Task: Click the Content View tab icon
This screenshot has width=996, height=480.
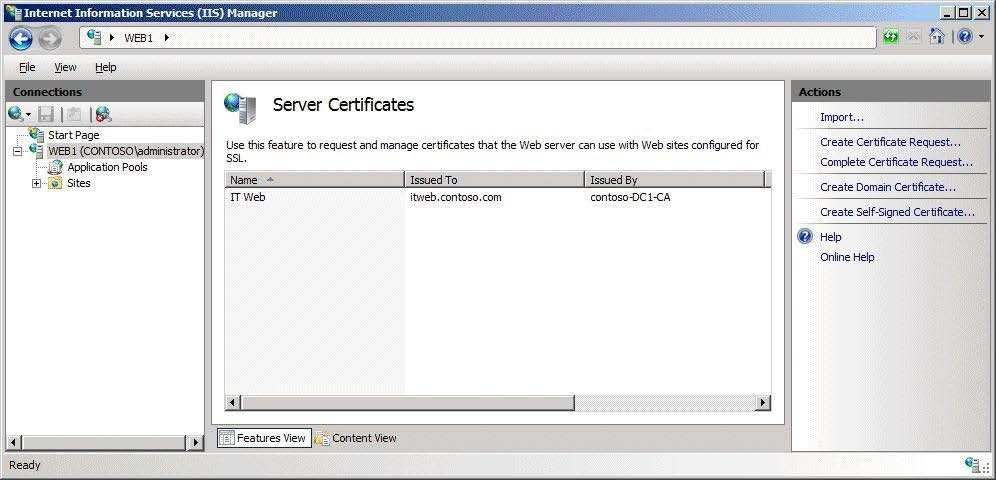Action: pos(322,438)
